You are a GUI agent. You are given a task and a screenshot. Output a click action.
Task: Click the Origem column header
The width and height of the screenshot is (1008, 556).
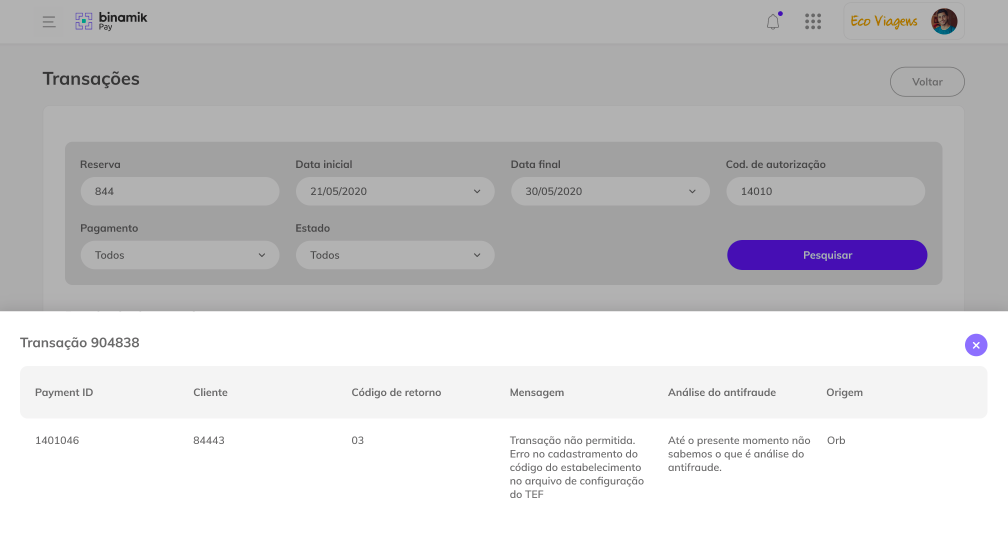(844, 392)
